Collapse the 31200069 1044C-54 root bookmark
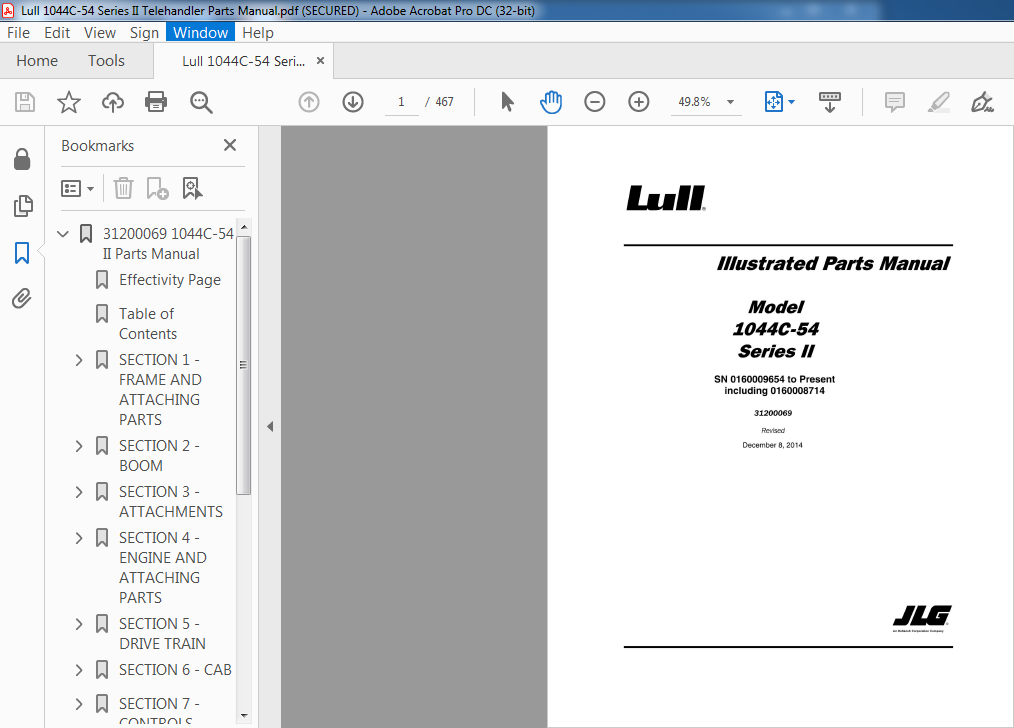 [x=63, y=233]
